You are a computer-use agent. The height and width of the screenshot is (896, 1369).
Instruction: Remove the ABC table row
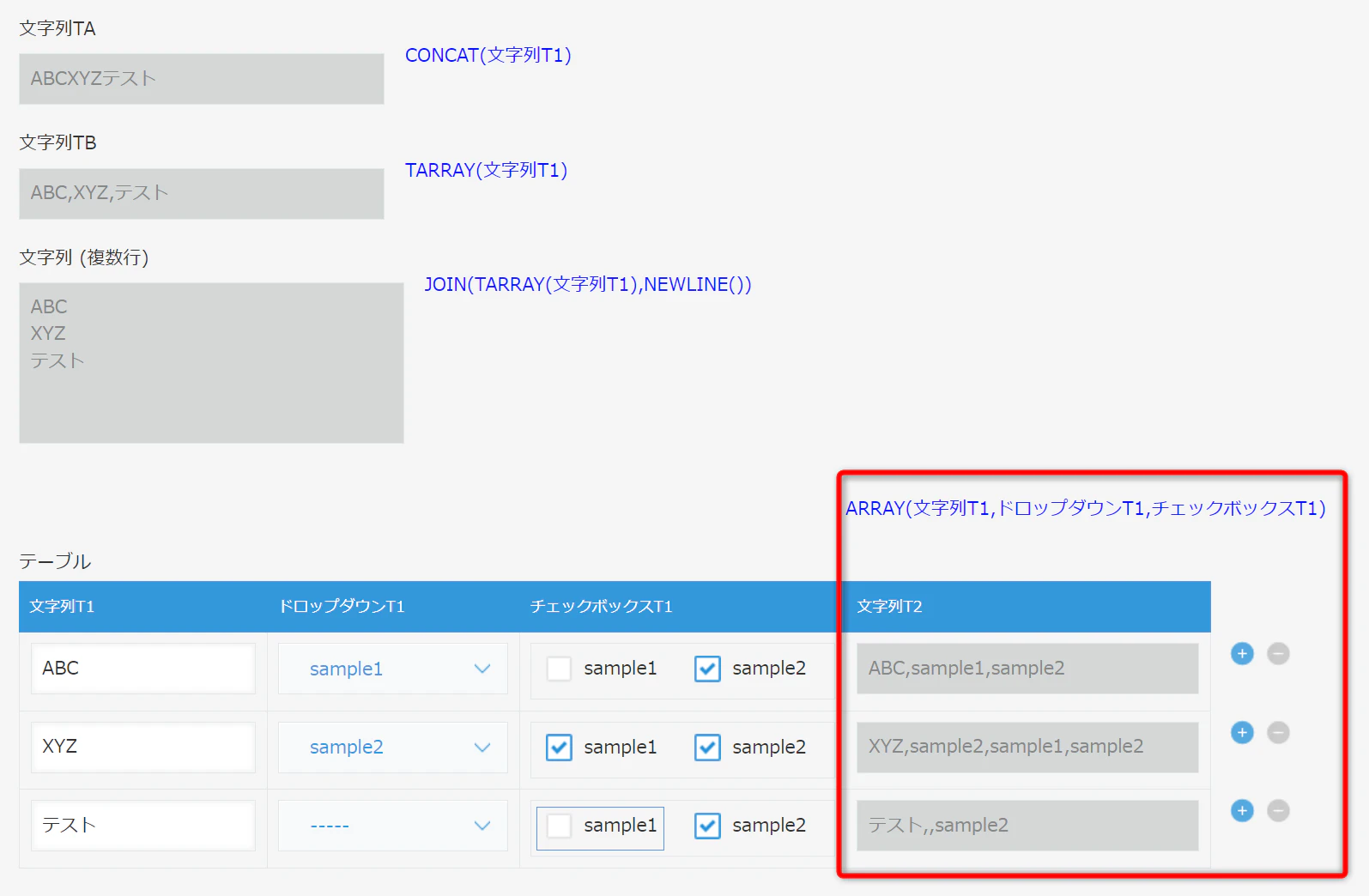click(1278, 654)
